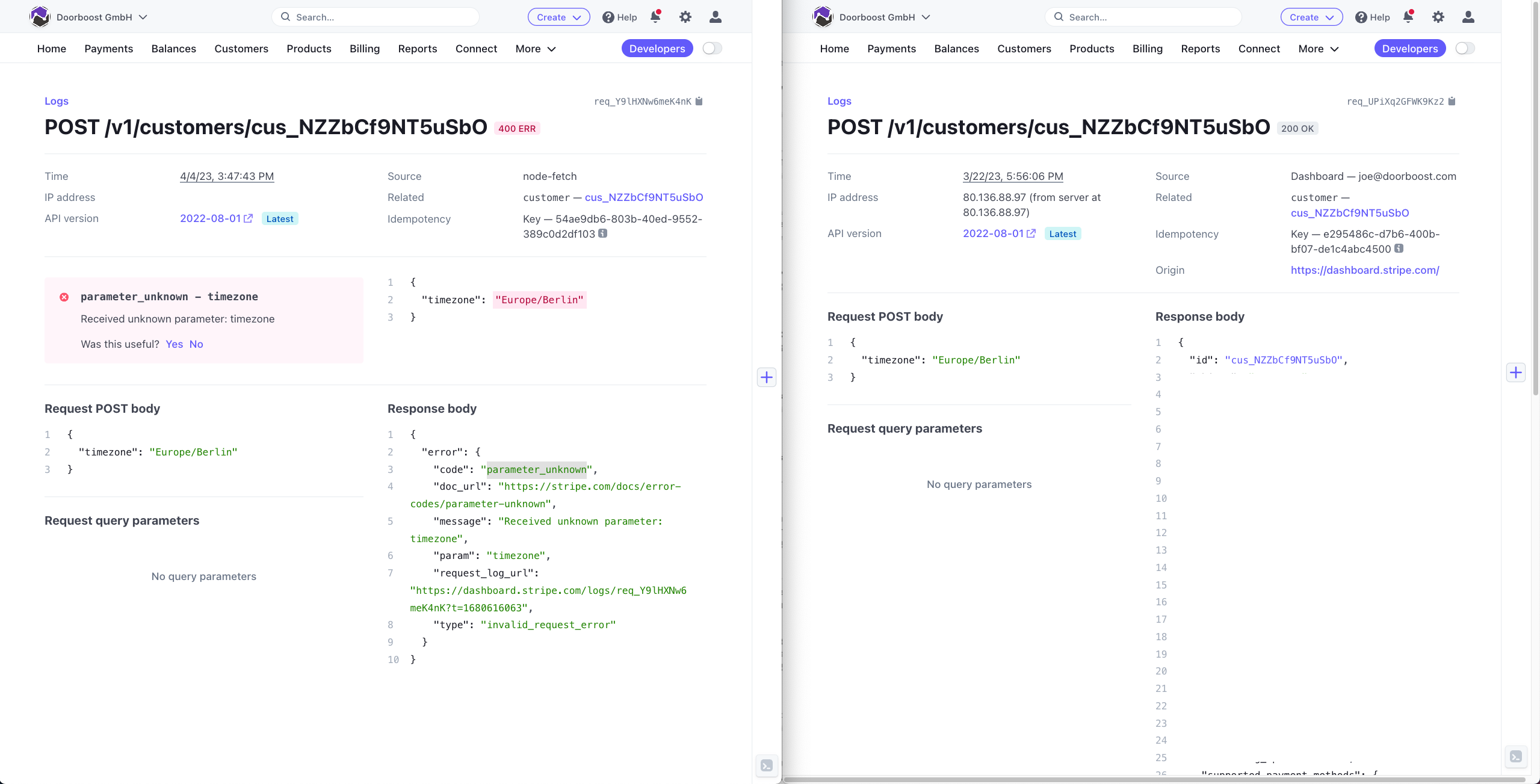Expand the More navigation menu
The image size is (1540, 784).
[535, 49]
